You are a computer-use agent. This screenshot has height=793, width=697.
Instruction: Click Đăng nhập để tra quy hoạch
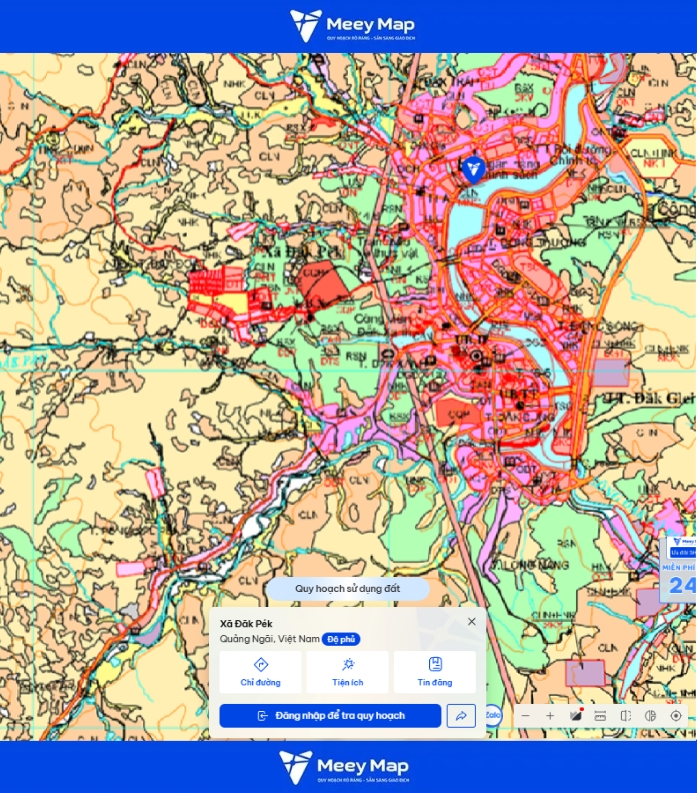(x=330, y=716)
